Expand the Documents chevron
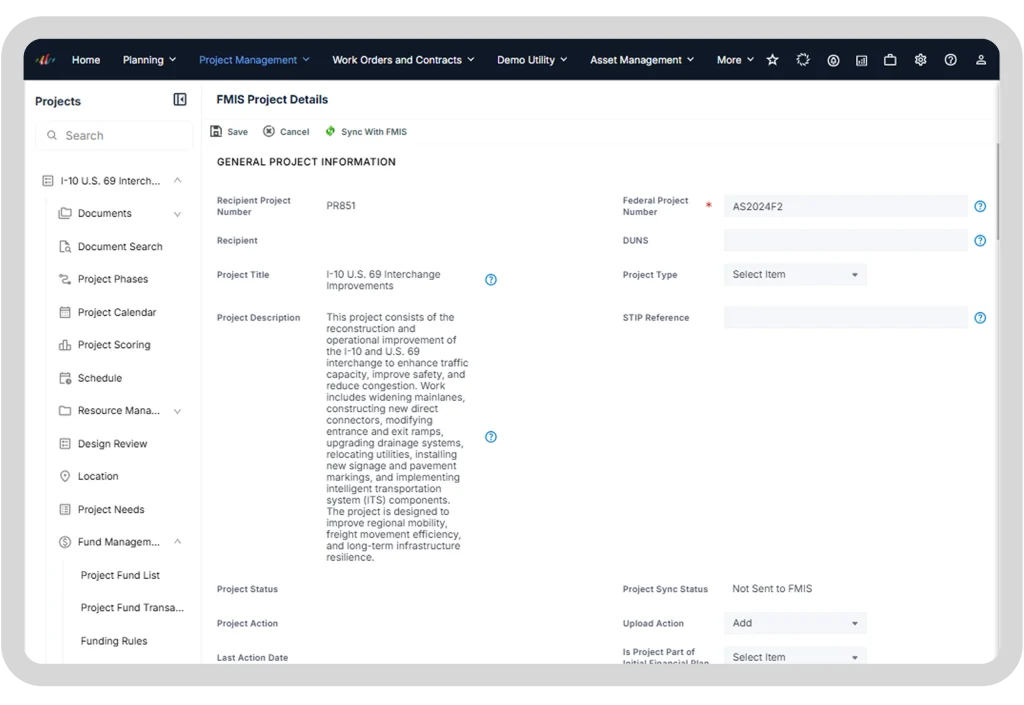1024x705 pixels. pos(178,214)
